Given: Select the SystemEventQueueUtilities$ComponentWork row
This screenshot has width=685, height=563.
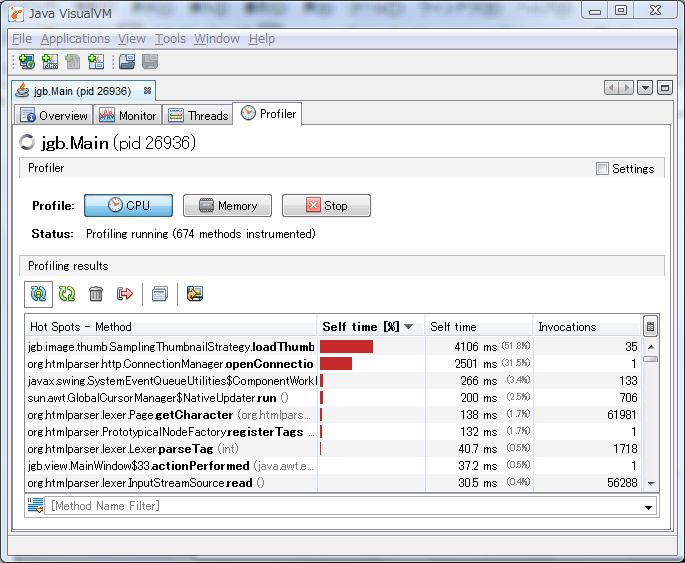Looking at the screenshot, I should point(333,380).
